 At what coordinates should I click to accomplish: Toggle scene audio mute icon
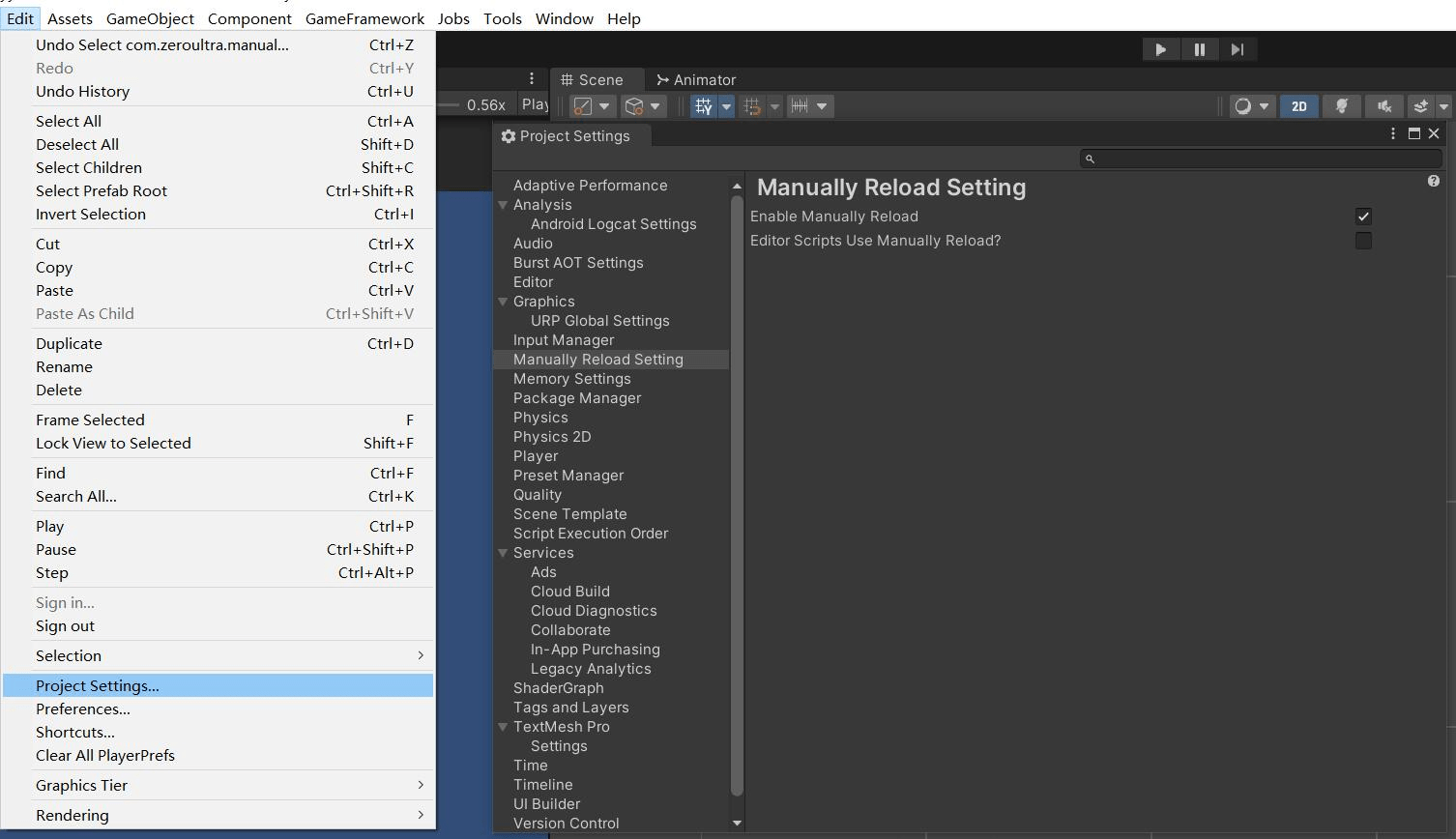[x=1384, y=106]
